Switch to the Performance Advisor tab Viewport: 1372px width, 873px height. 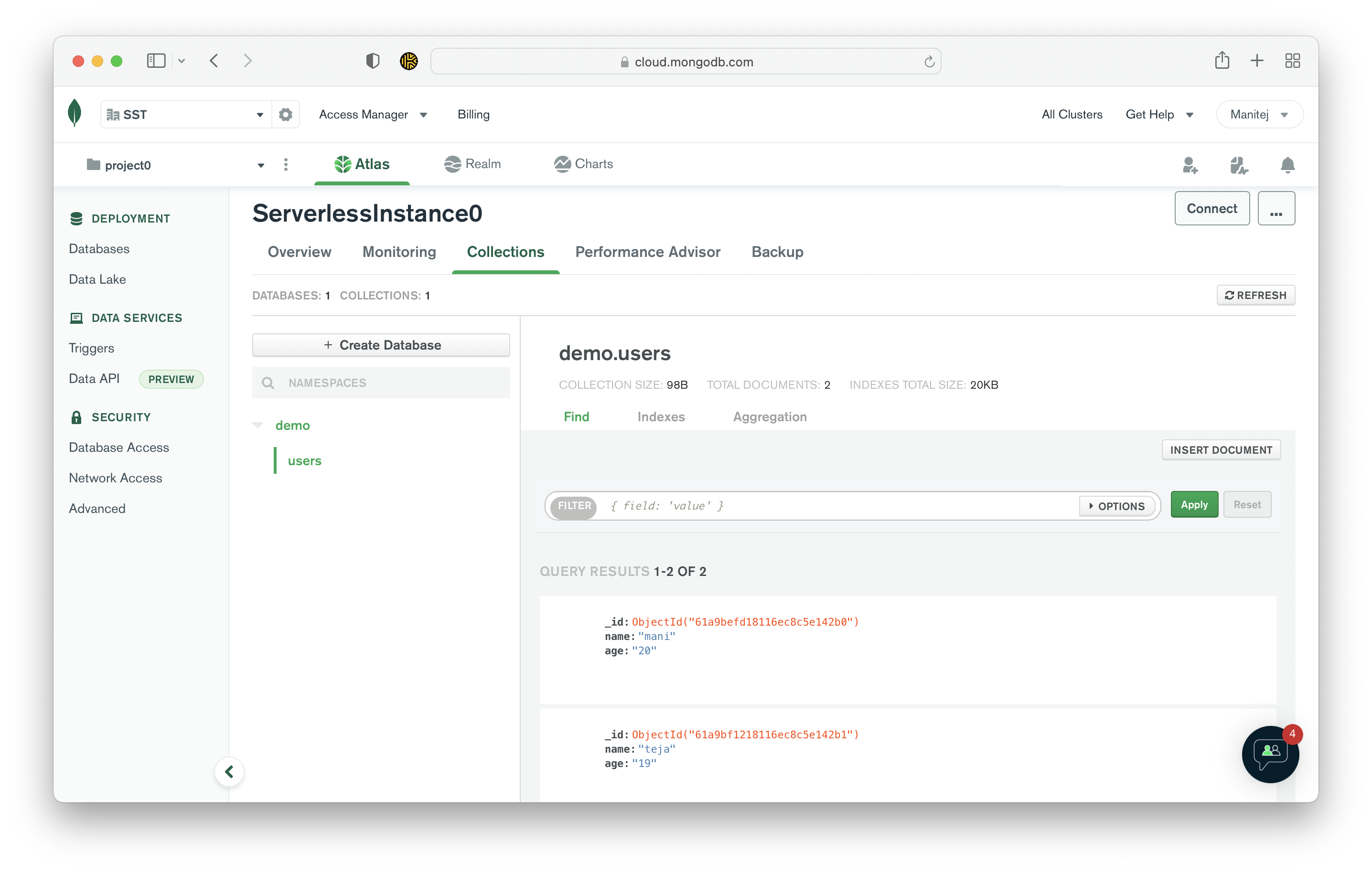(x=648, y=252)
